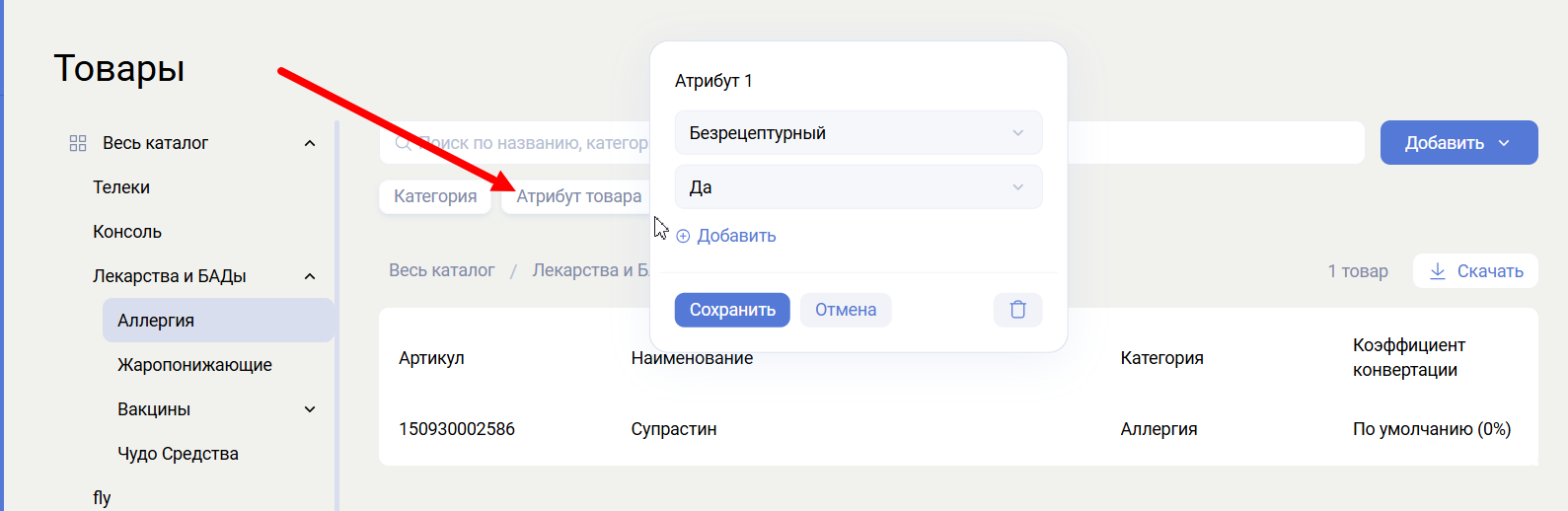Click the search magnifier icon

403,144
